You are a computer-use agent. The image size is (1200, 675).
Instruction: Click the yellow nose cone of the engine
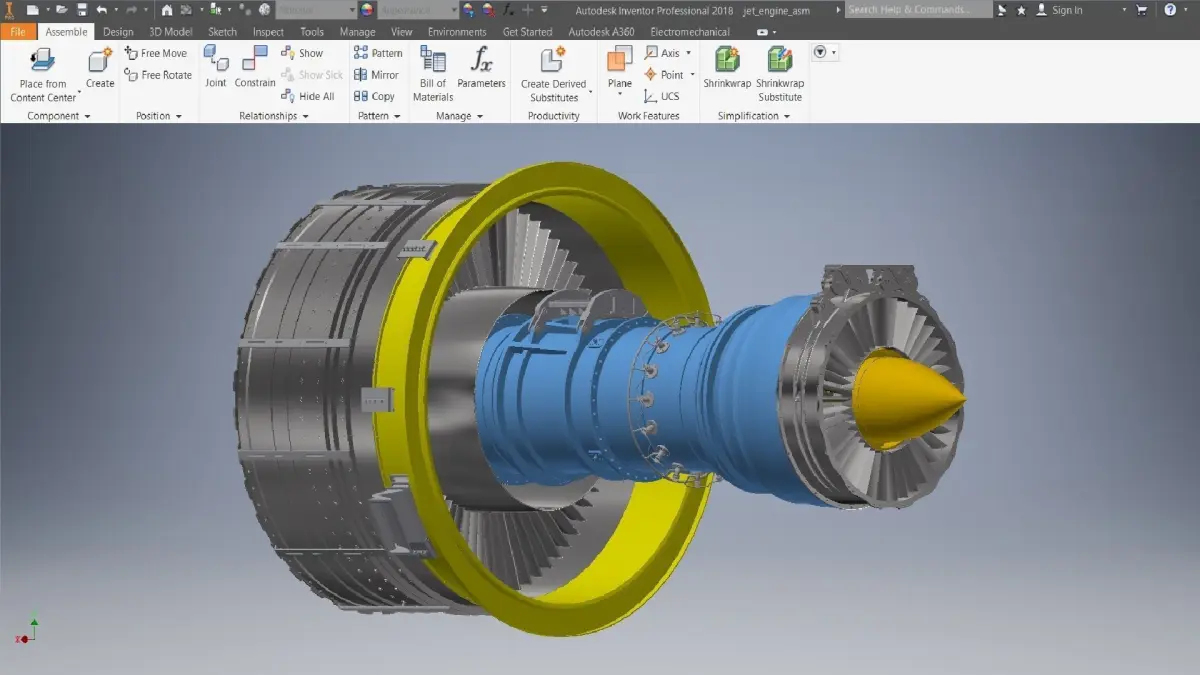tap(906, 398)
